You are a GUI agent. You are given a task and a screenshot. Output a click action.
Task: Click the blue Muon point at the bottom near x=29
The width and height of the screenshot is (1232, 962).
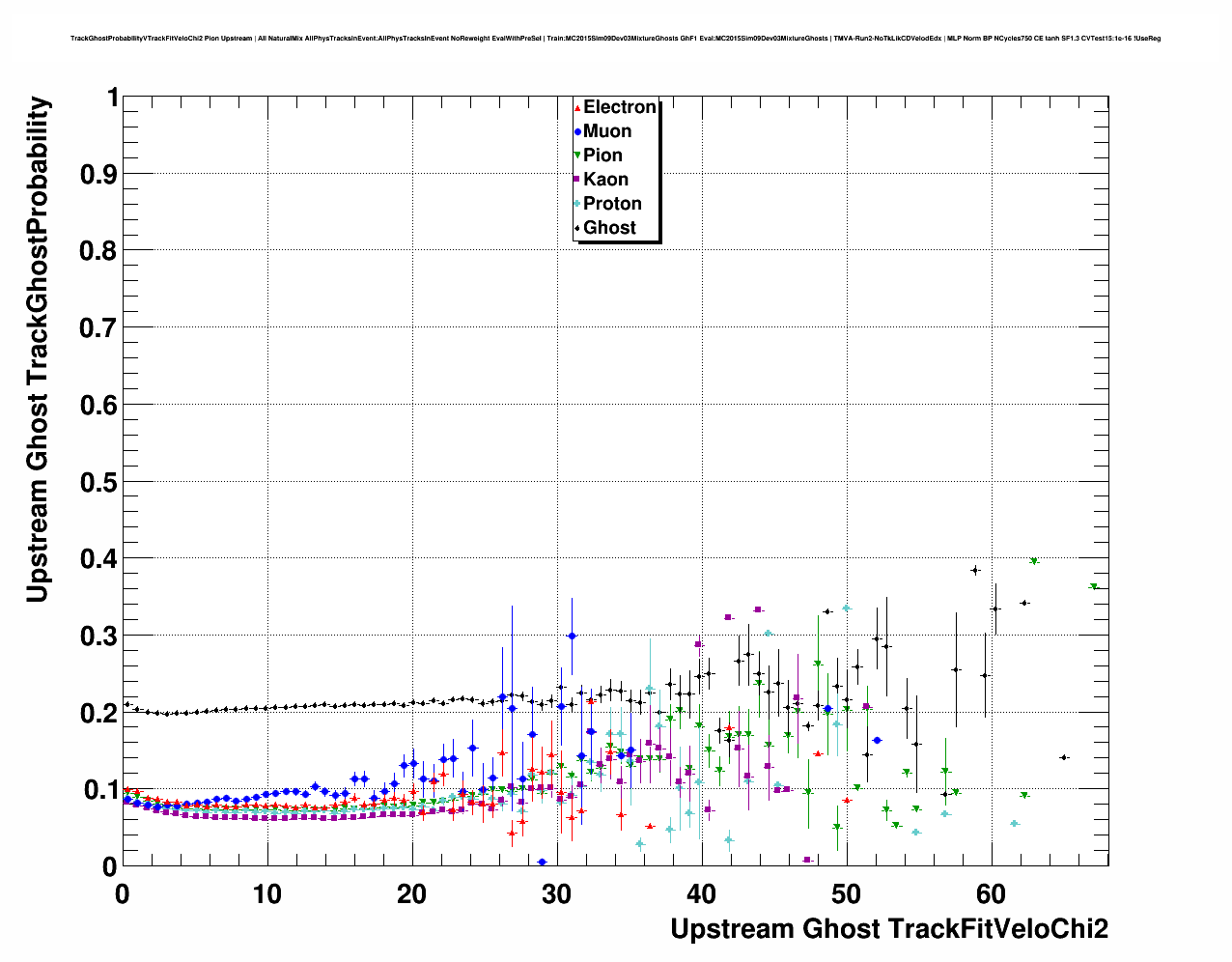pos(542,862)
